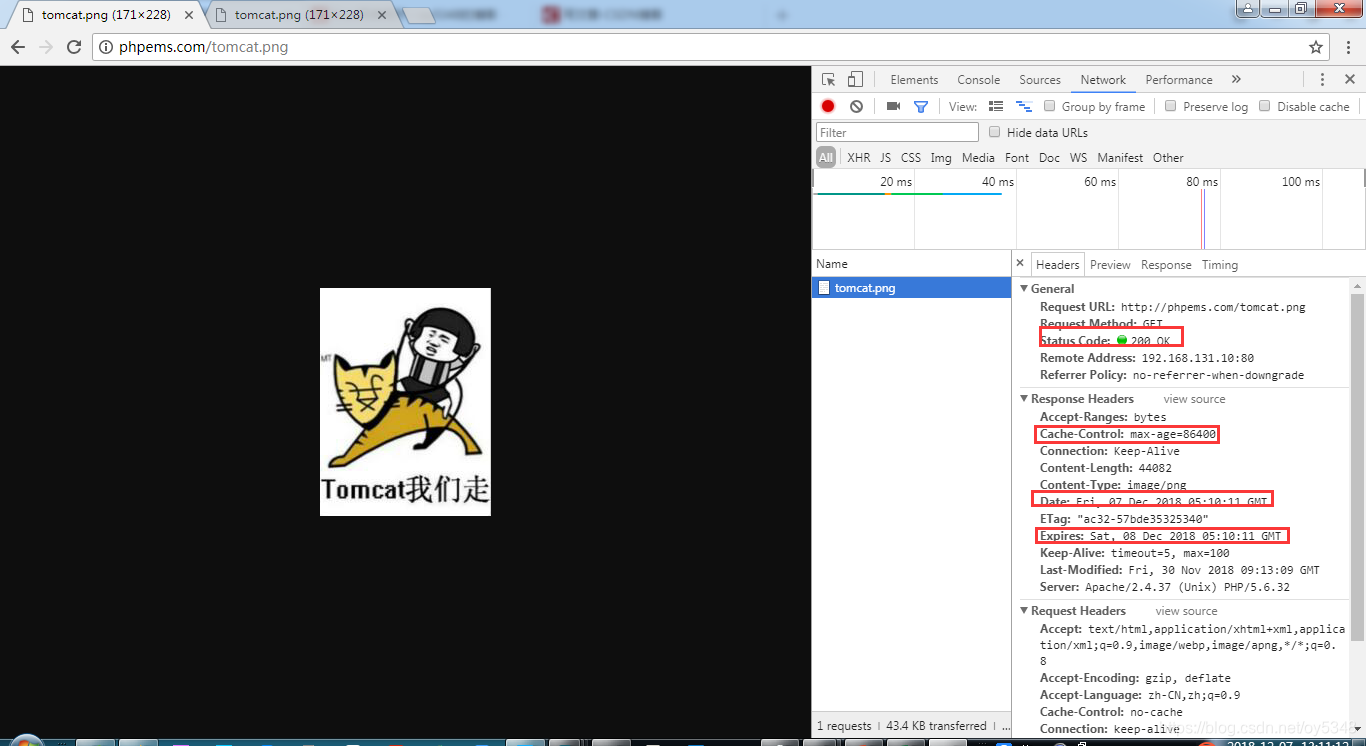The height and width of the screenshot is (746, 1366).
Task: Show overview waterfall view icon
Action: pos(1024,106)
